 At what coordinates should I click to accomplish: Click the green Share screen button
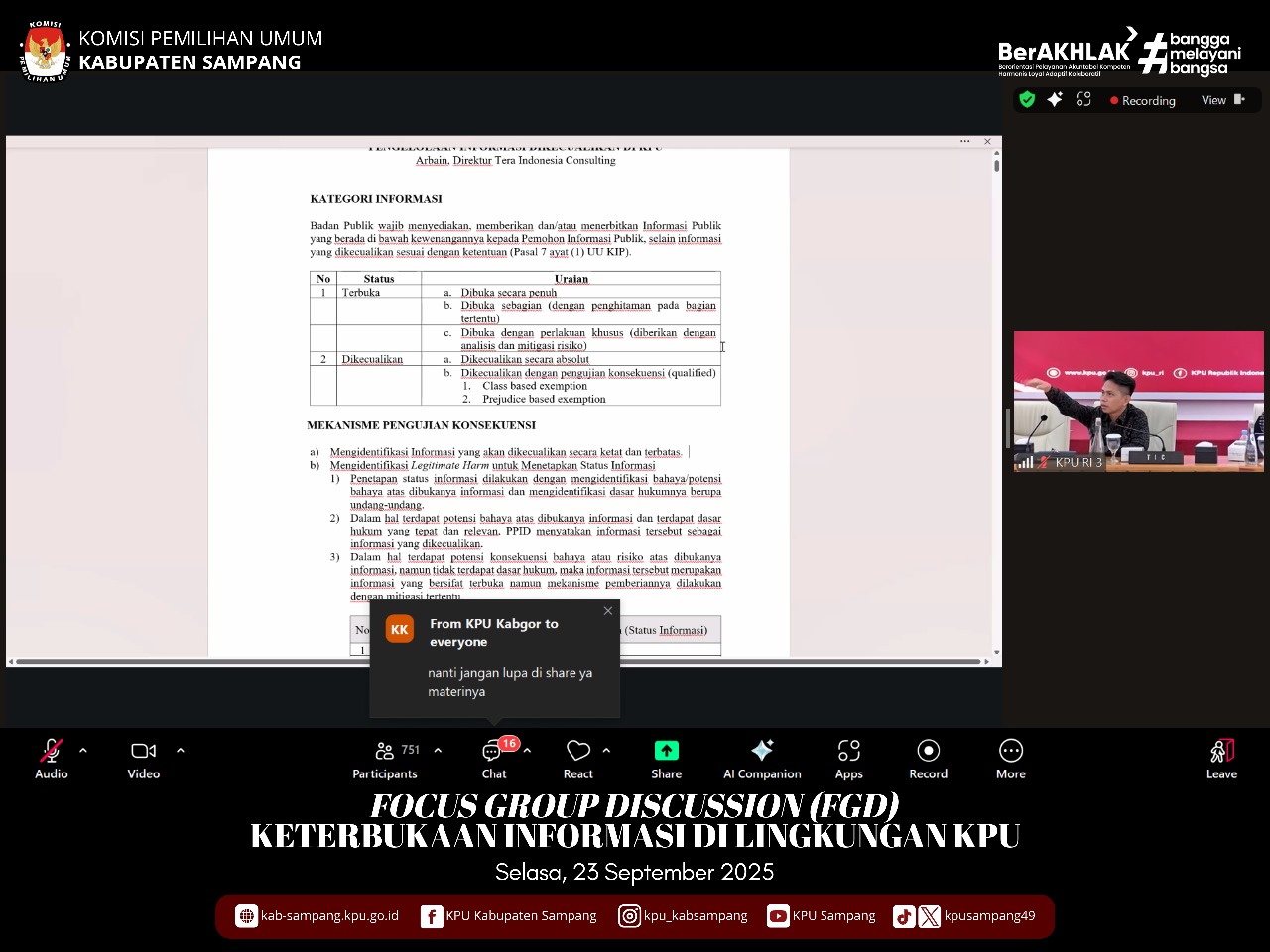click(x=667, y=759)
